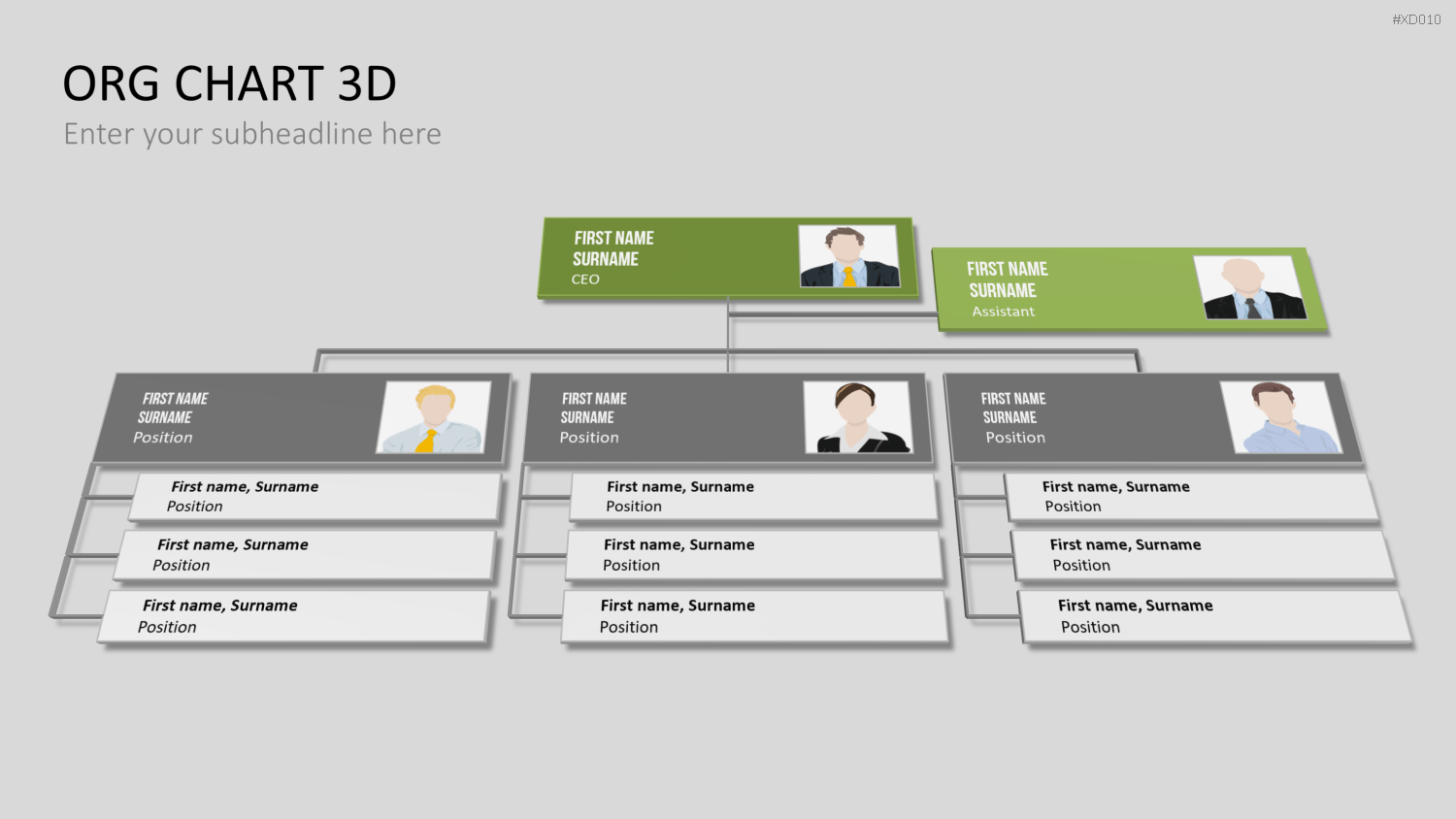Click the "CEO" role label
Screen dimensions: 1456x819
(x=585, y=279)
